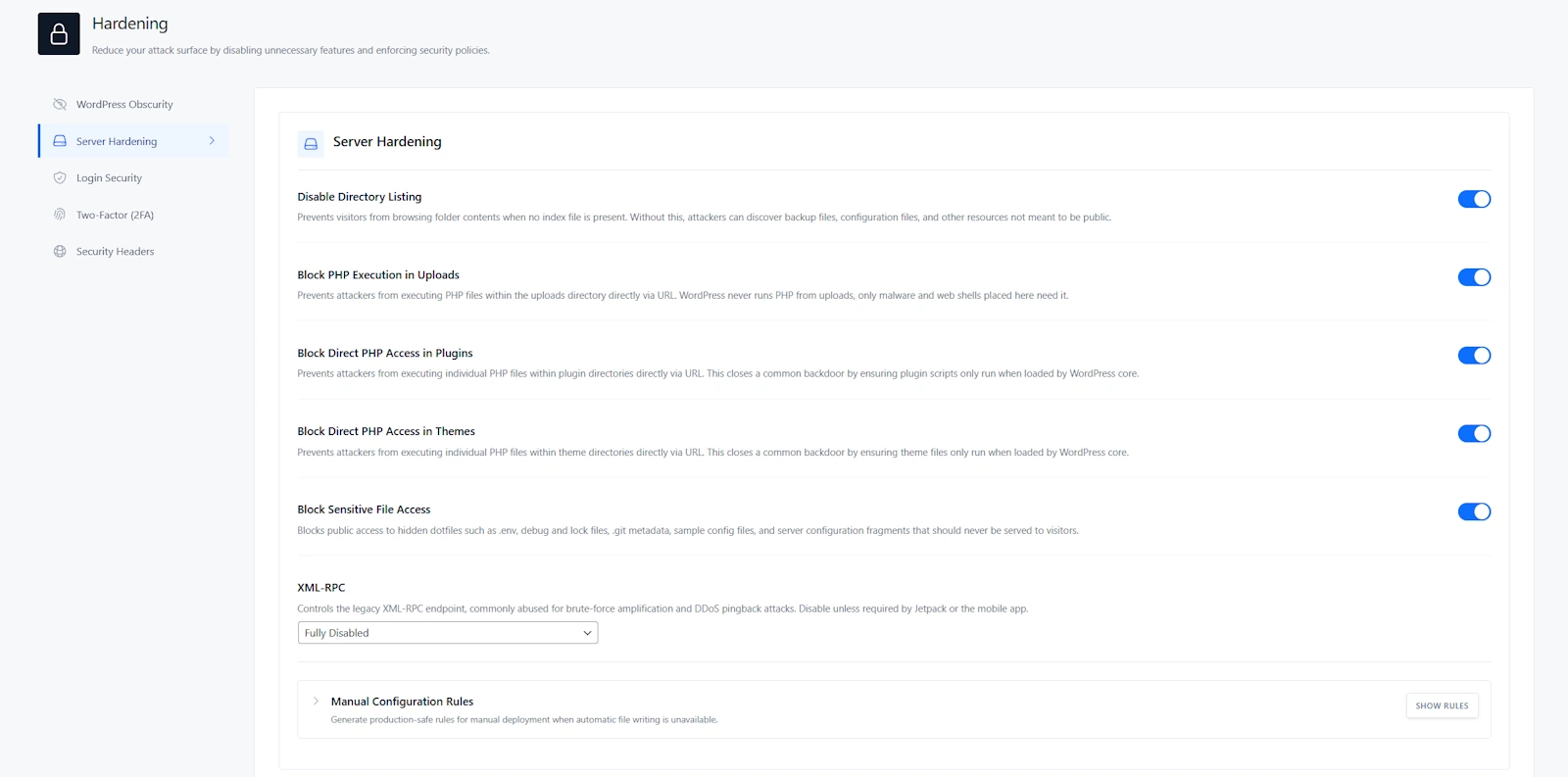
Task: Switch off Block Direct PHP Access in Themes
Action: (1473, 433)
